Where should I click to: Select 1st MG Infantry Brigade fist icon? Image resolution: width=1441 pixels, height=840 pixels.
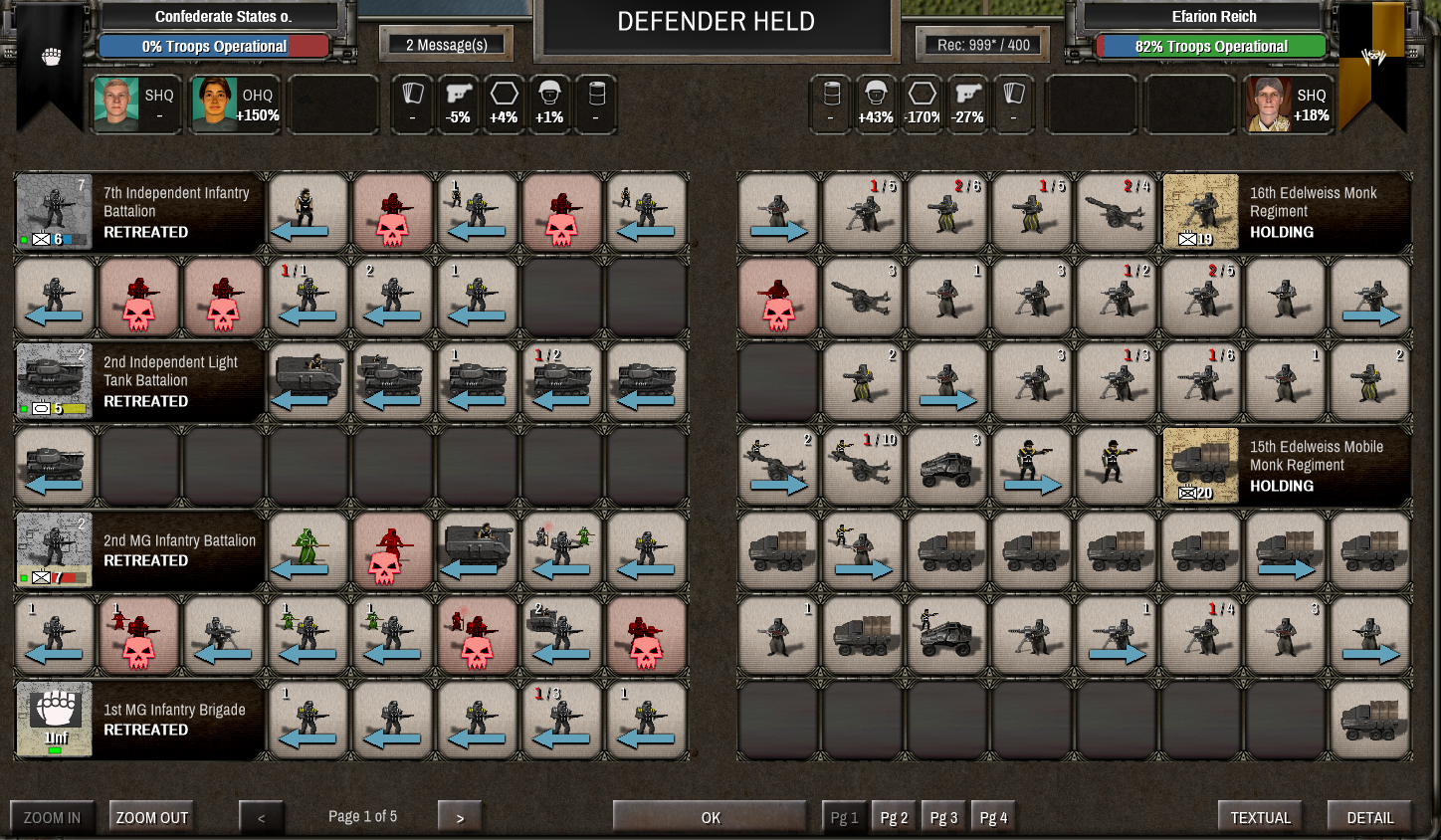[x=55, y=720]
